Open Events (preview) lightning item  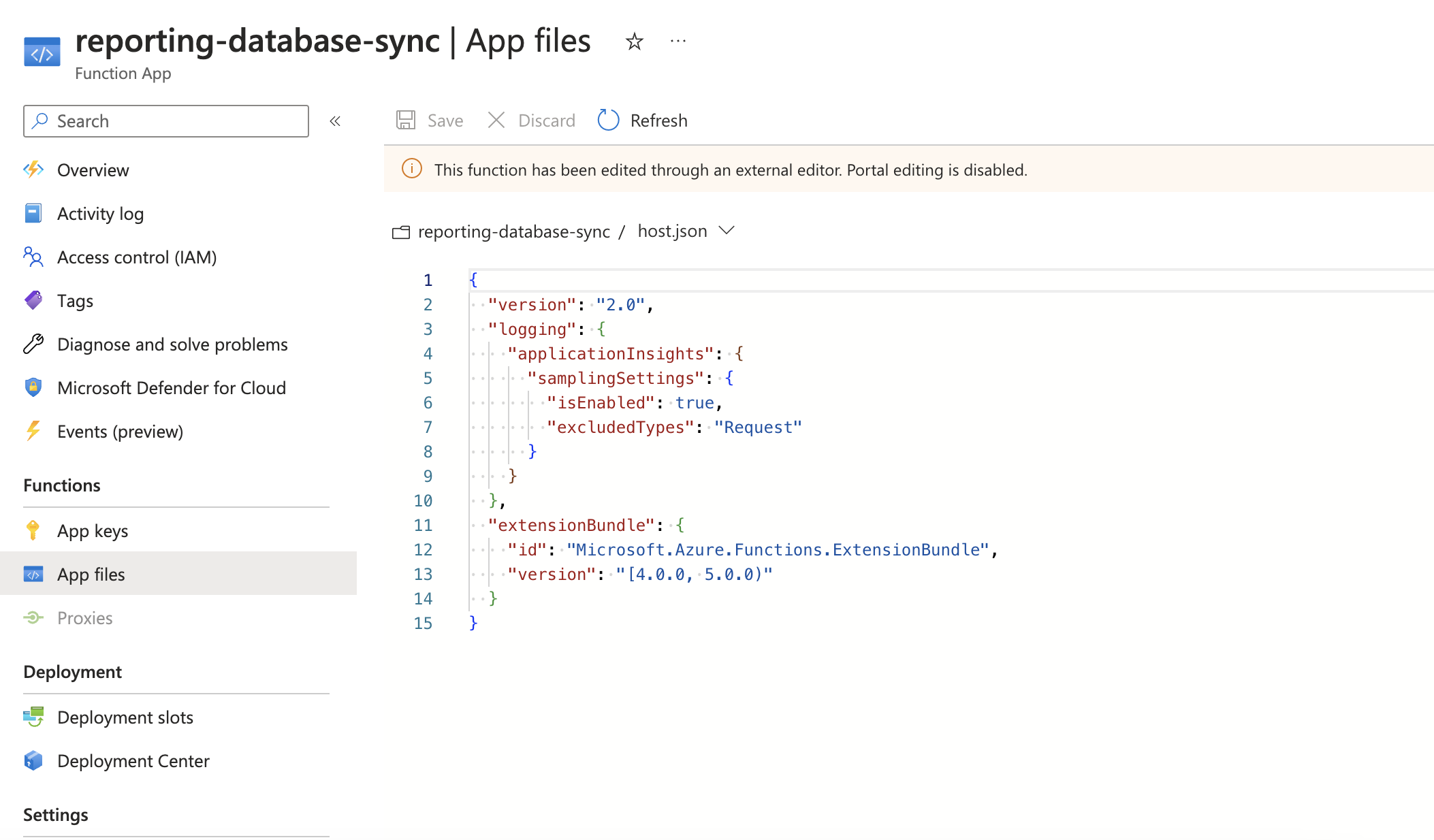[120, 432]
